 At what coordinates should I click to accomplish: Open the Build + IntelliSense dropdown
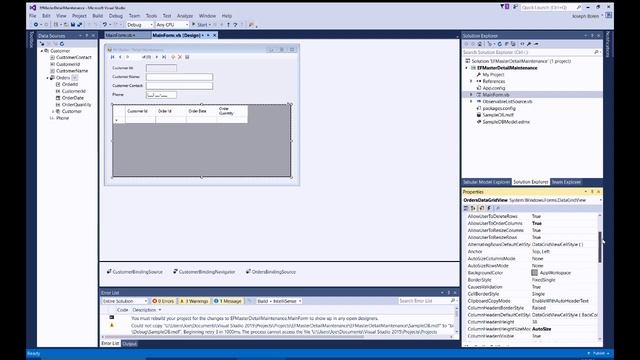point(279,301)
